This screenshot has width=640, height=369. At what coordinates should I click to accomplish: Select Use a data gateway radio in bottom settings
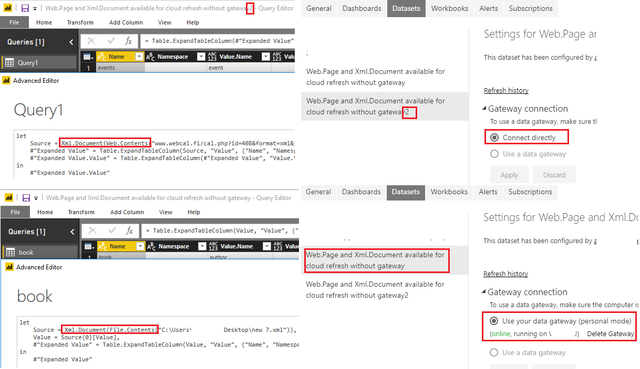pos(494,352)
